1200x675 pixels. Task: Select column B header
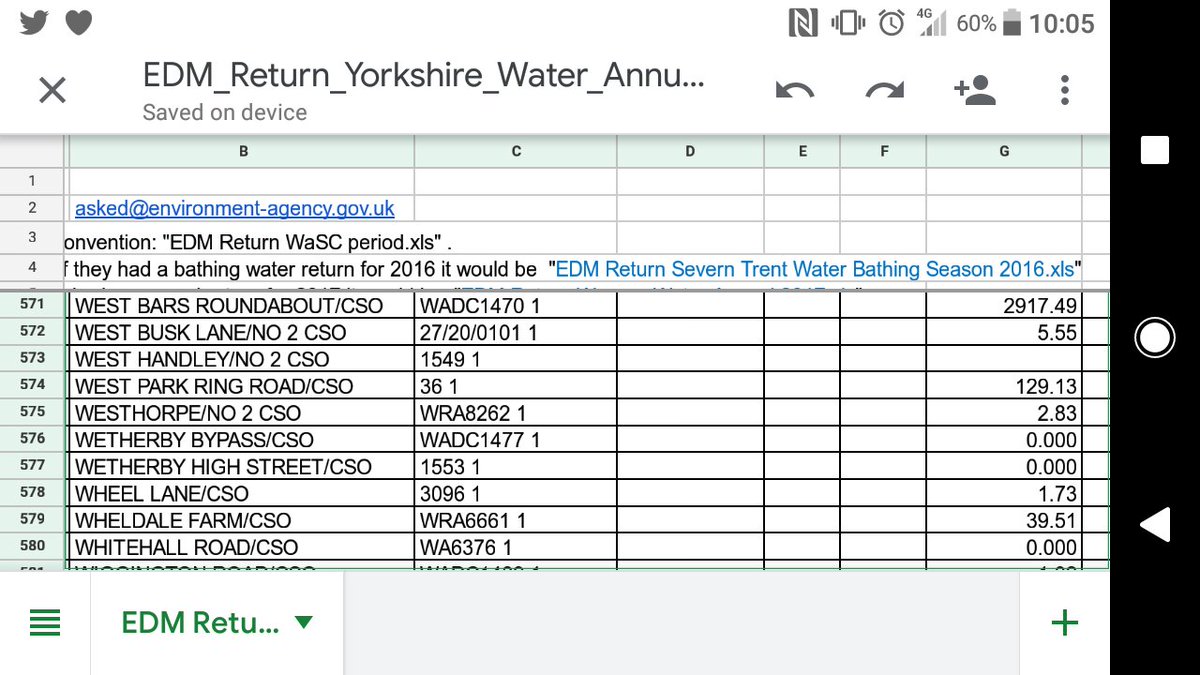241,152
